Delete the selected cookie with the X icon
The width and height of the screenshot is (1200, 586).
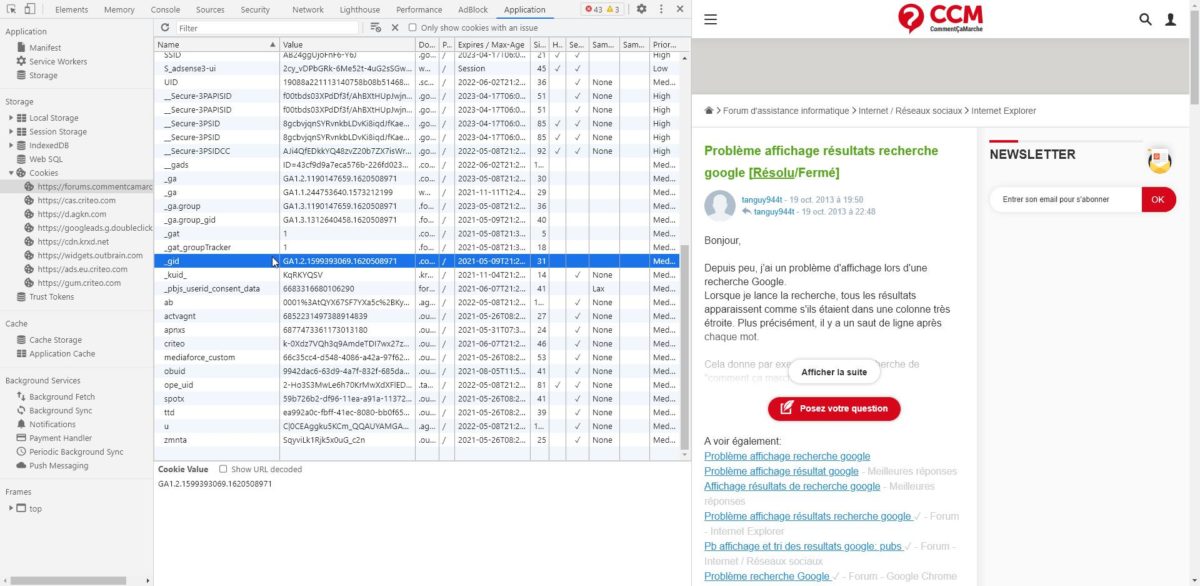click(x=395, y=28)
